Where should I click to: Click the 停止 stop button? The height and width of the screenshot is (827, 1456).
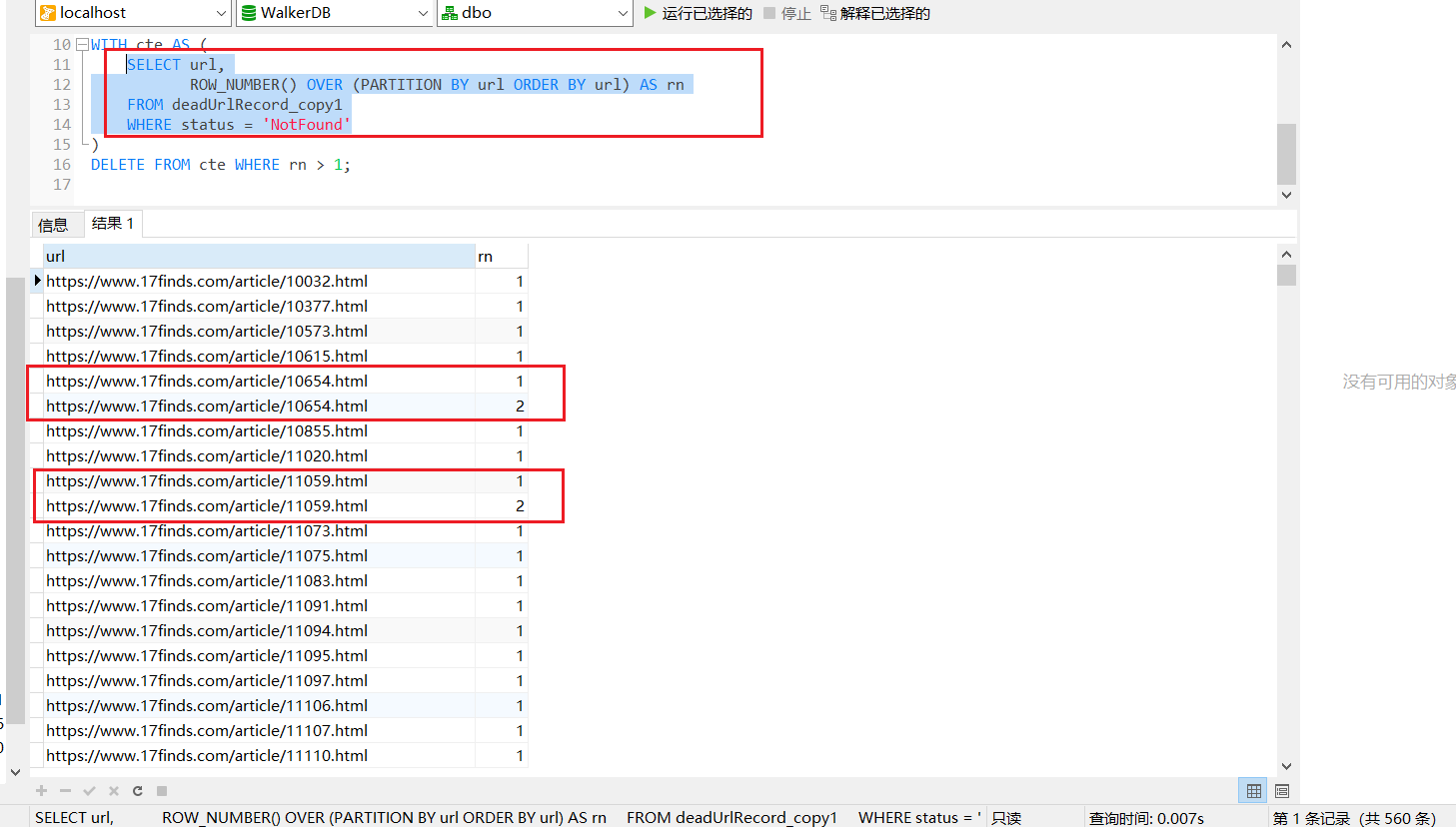pos(787,13)
